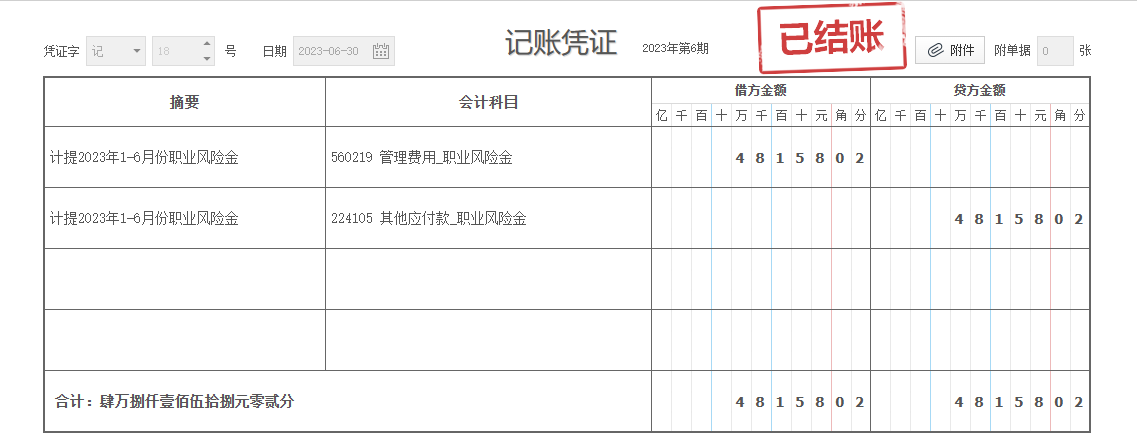Click the date field 2023-06-30
This screenshot has height=439, width=1137.
click(330, 51)
